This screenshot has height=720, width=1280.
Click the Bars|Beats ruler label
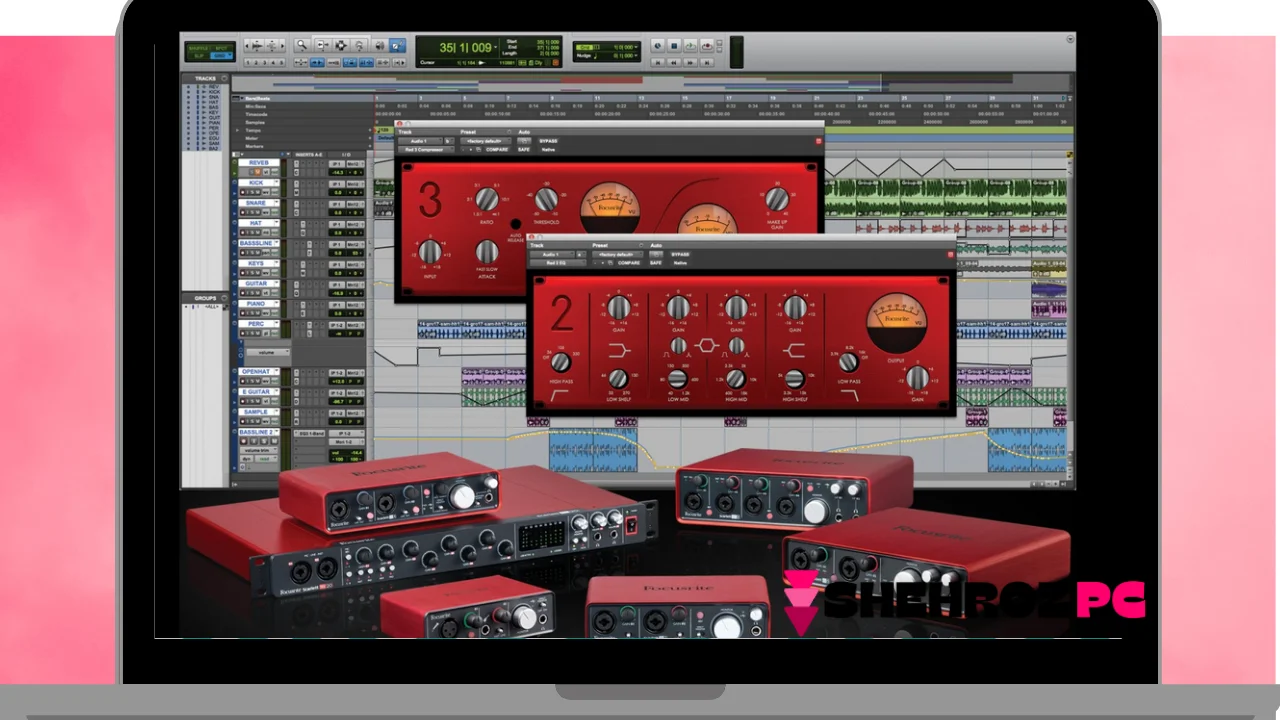coord(258,99)
